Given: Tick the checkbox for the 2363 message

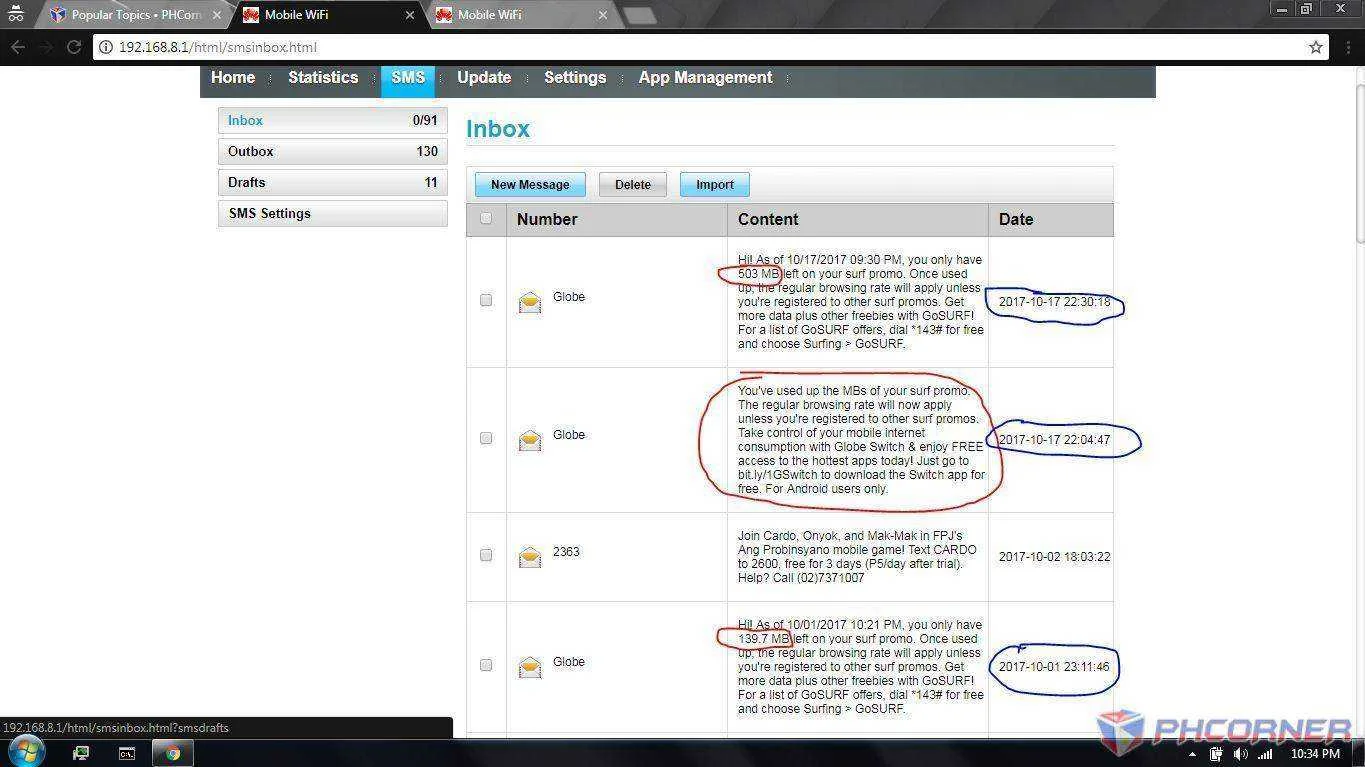Looking at the screenshot, I should 486,555.
